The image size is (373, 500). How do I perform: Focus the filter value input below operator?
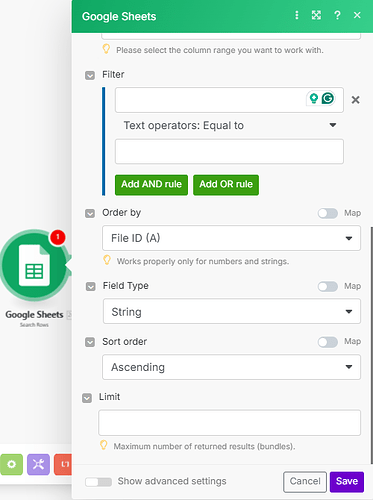coord(229,152)
